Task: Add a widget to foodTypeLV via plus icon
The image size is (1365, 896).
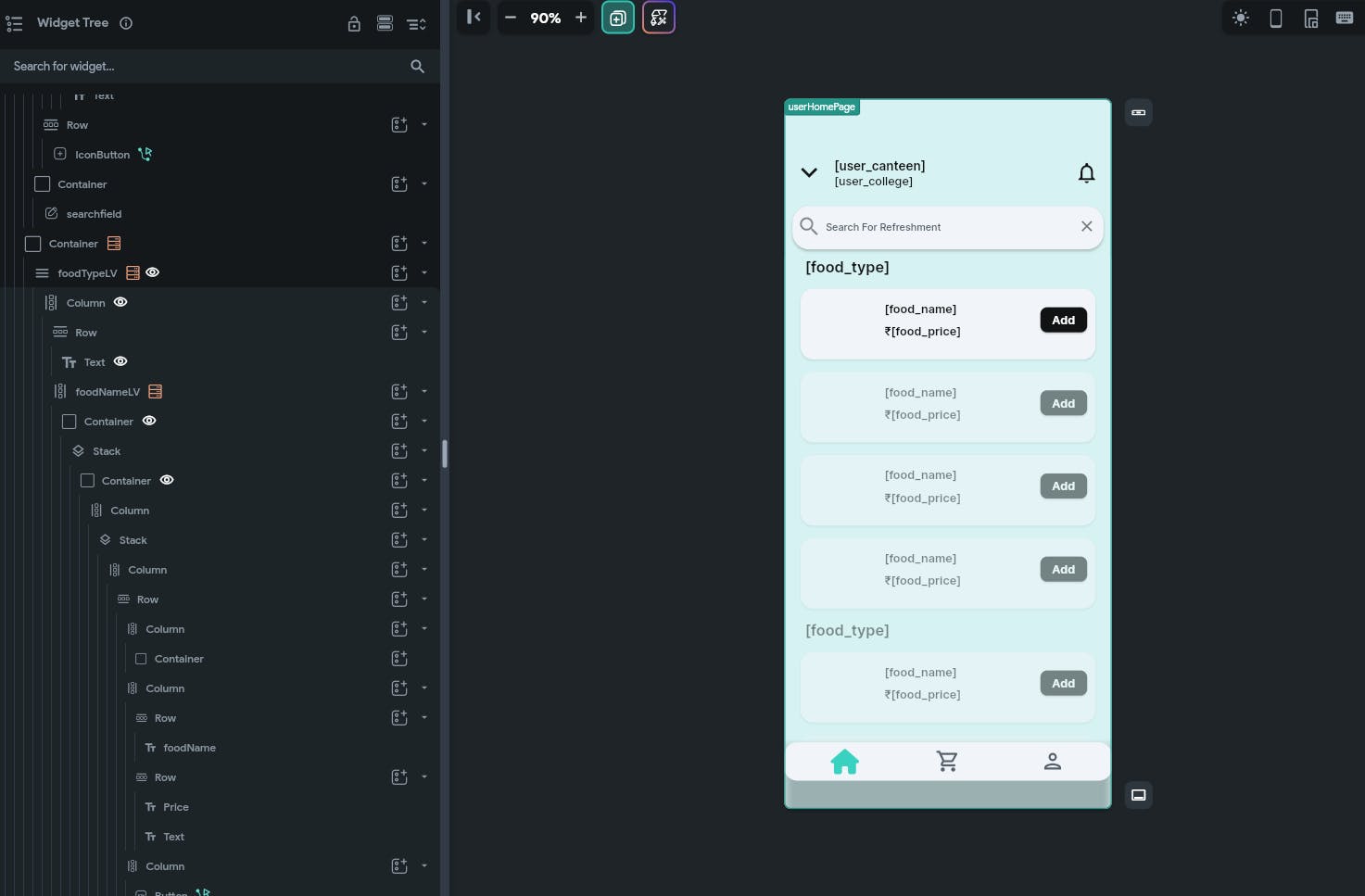Action: point(399,272)
